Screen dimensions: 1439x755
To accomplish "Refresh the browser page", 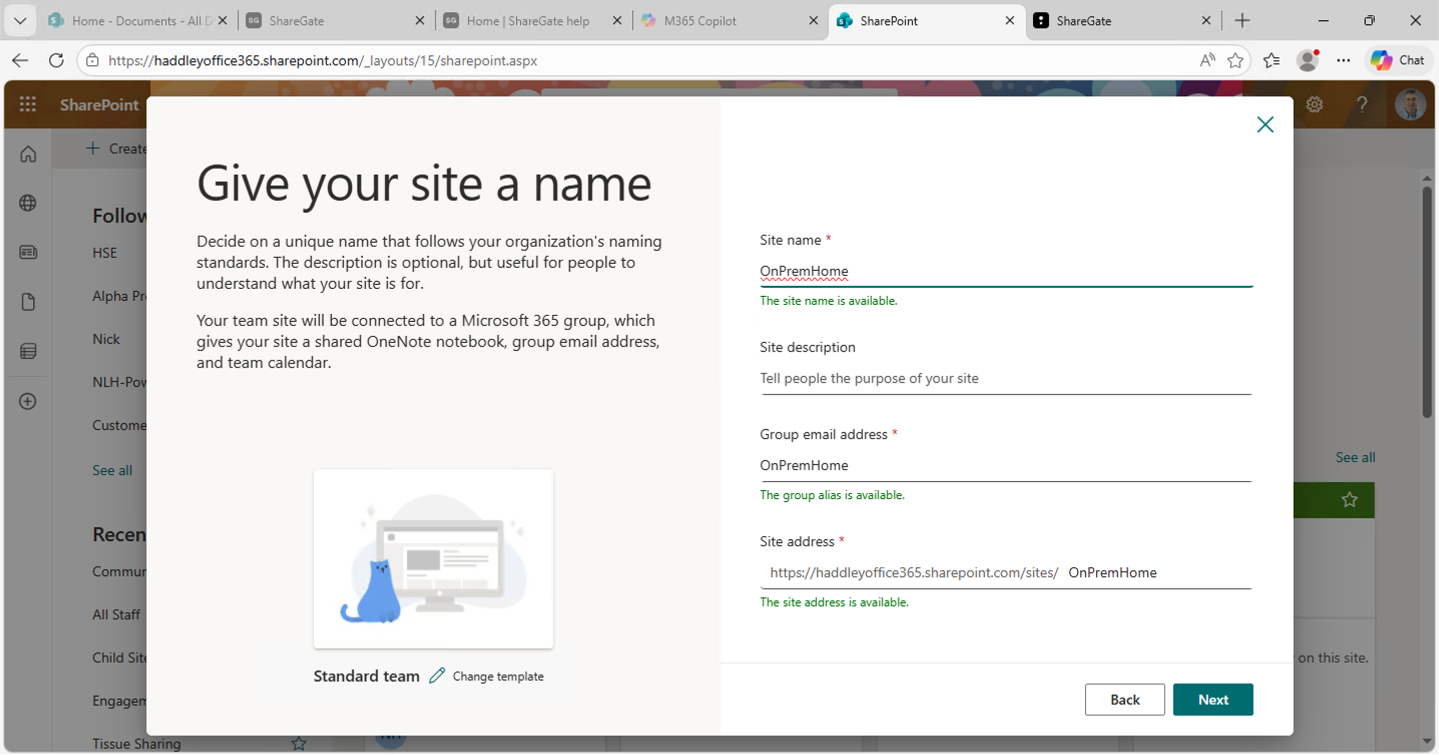I will point(56,60).
